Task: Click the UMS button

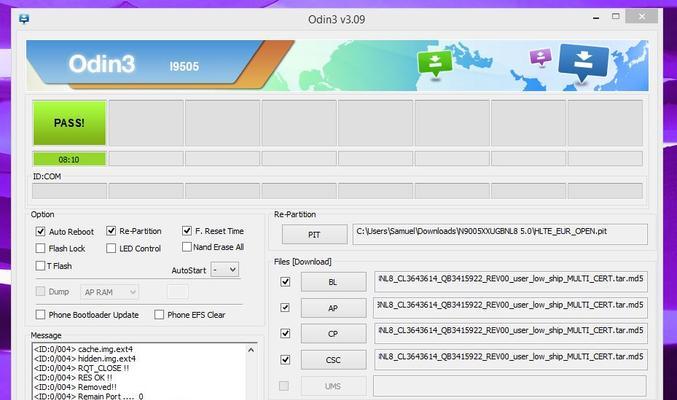Action: point(333,386)
